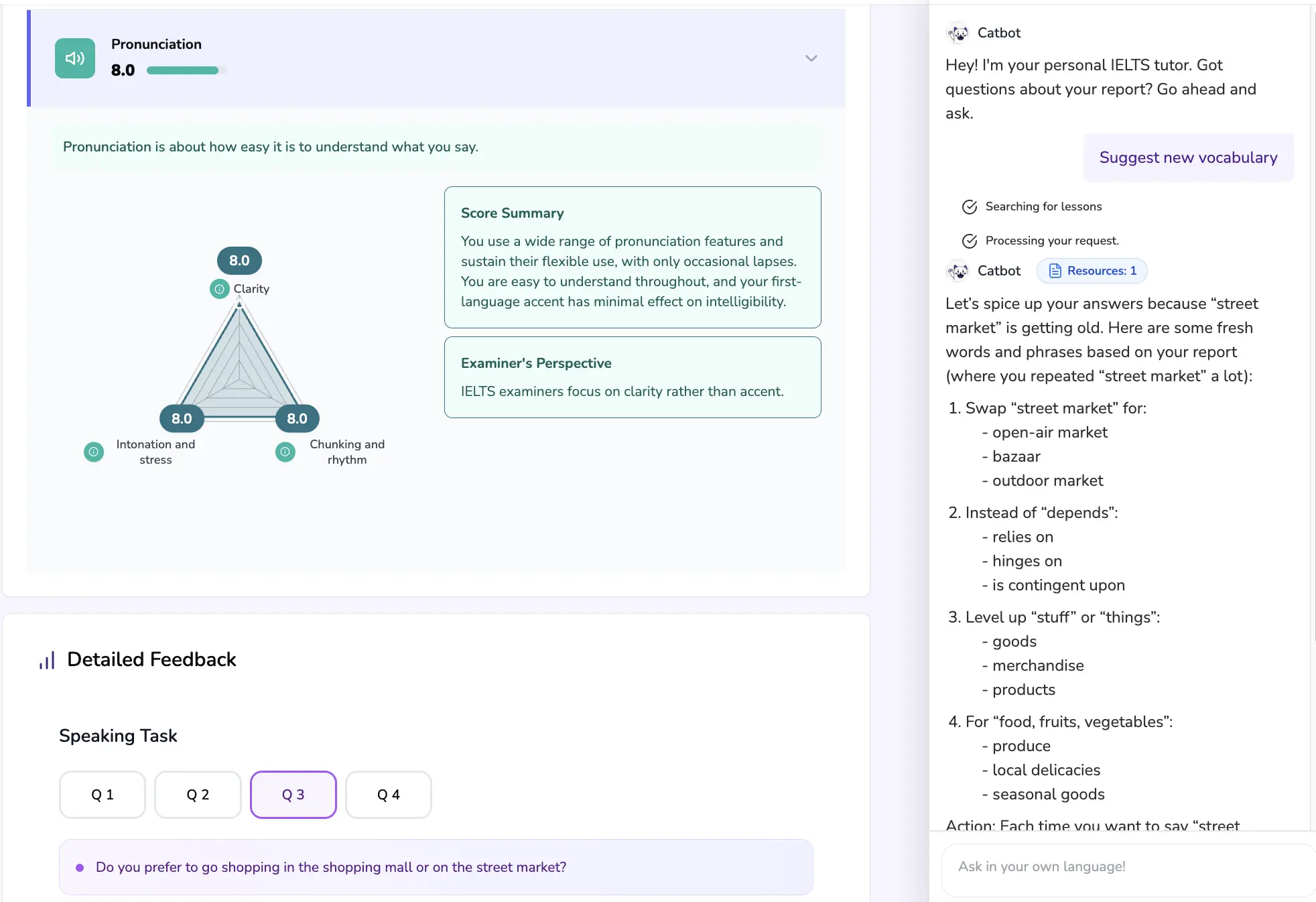Click the info icon near Chunking and rhythm
Screen dimensions: 1316x902
285,452
